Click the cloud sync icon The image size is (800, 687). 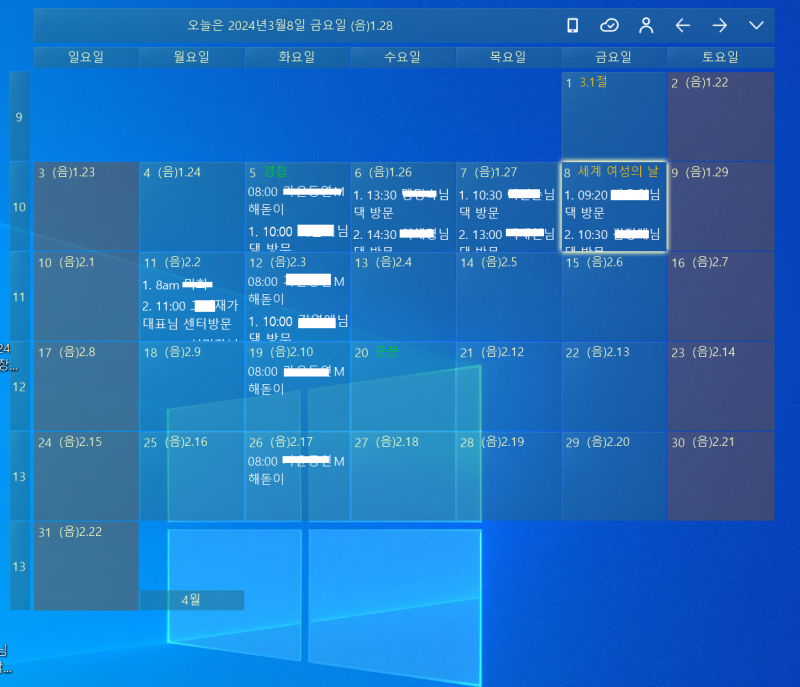click(x=609, y=25)
